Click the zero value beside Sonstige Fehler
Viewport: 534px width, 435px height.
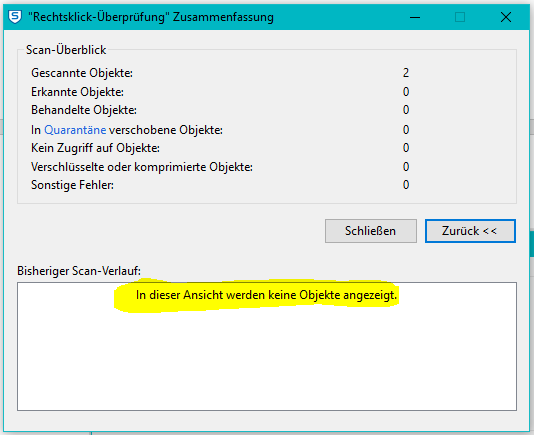[406, 185]
